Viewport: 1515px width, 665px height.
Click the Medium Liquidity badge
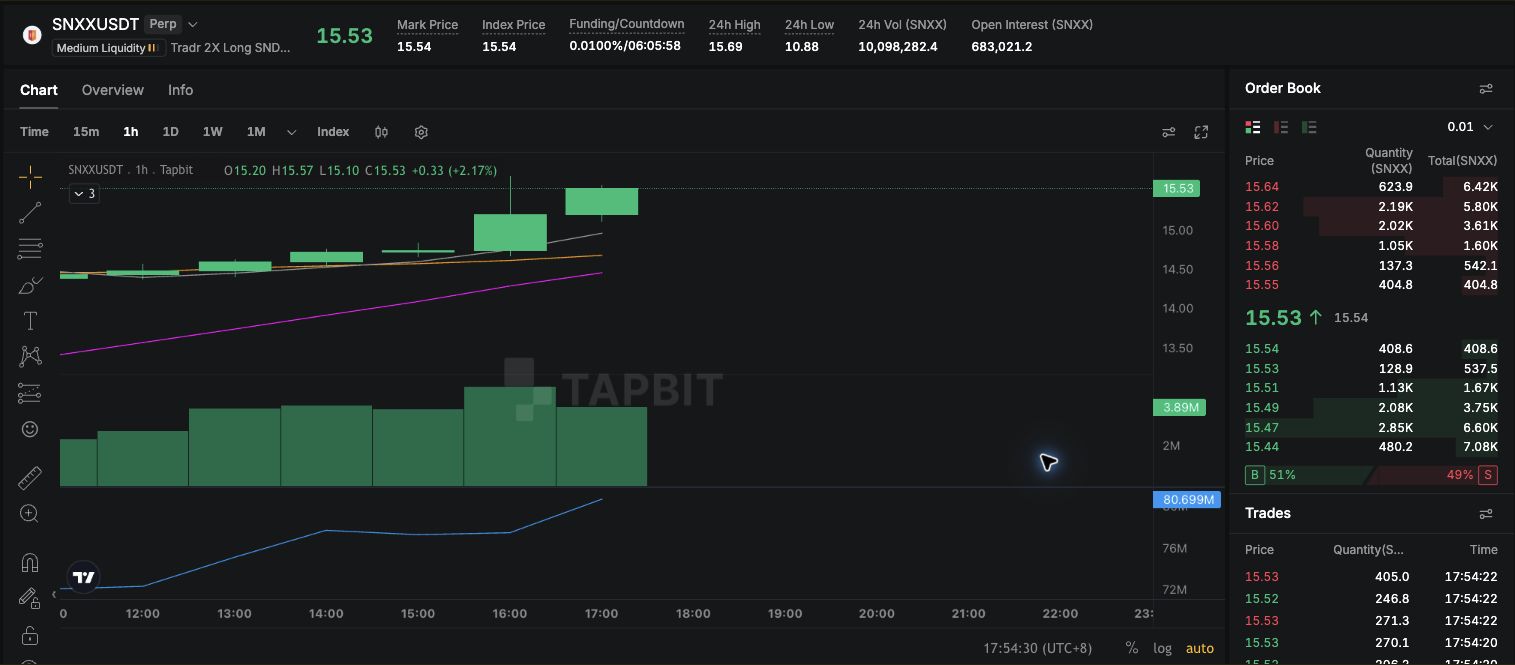pyautogui.click(x=108, y=48)
